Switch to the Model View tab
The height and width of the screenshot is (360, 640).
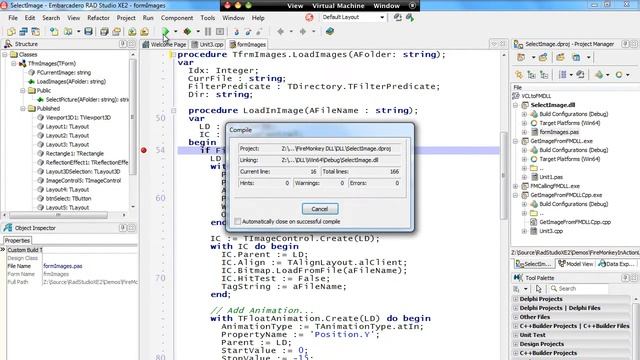pyautogui.click(x=576, y=264)
